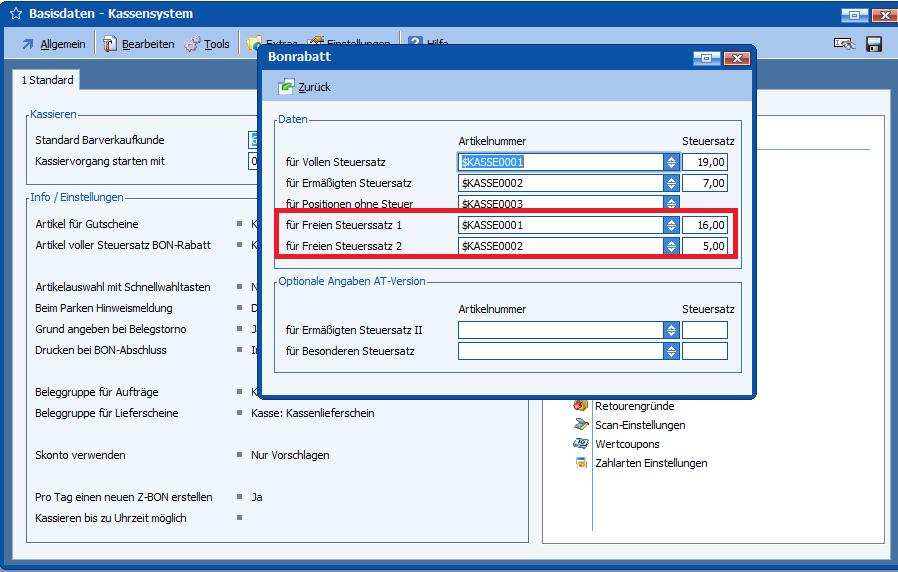Screen dimensions: 898x572
Task: Switch to the 1 Standard tab
Action: 48,80
